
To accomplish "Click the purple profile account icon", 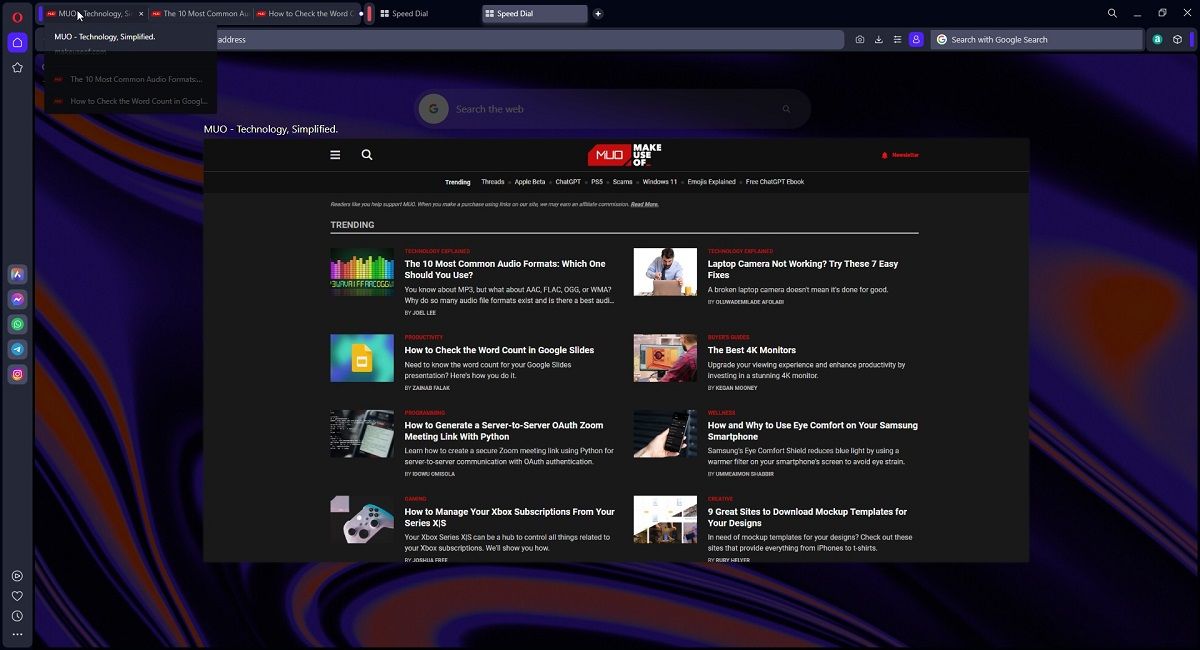I will pyautogui.click(x=916, y=40).
